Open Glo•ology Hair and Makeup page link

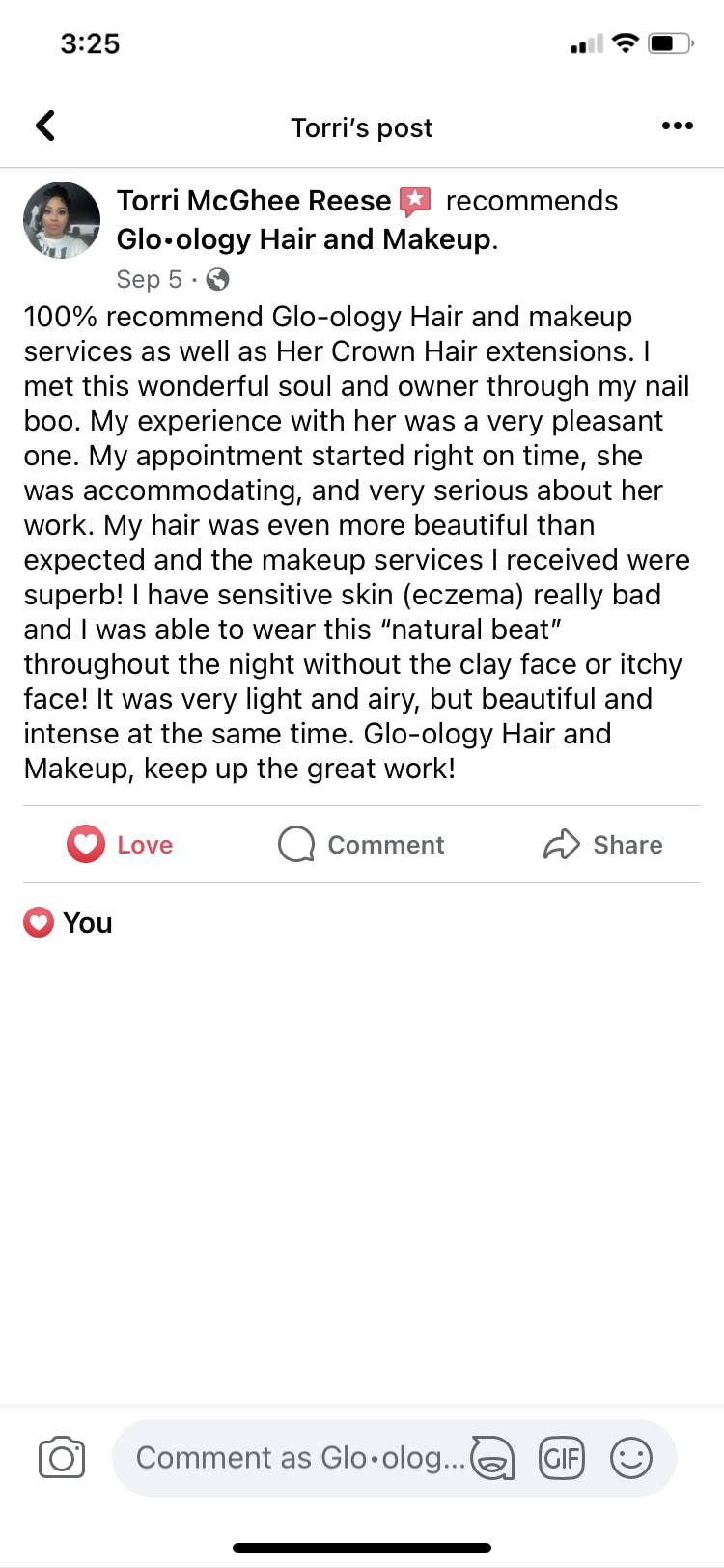[x=303, y=239]
